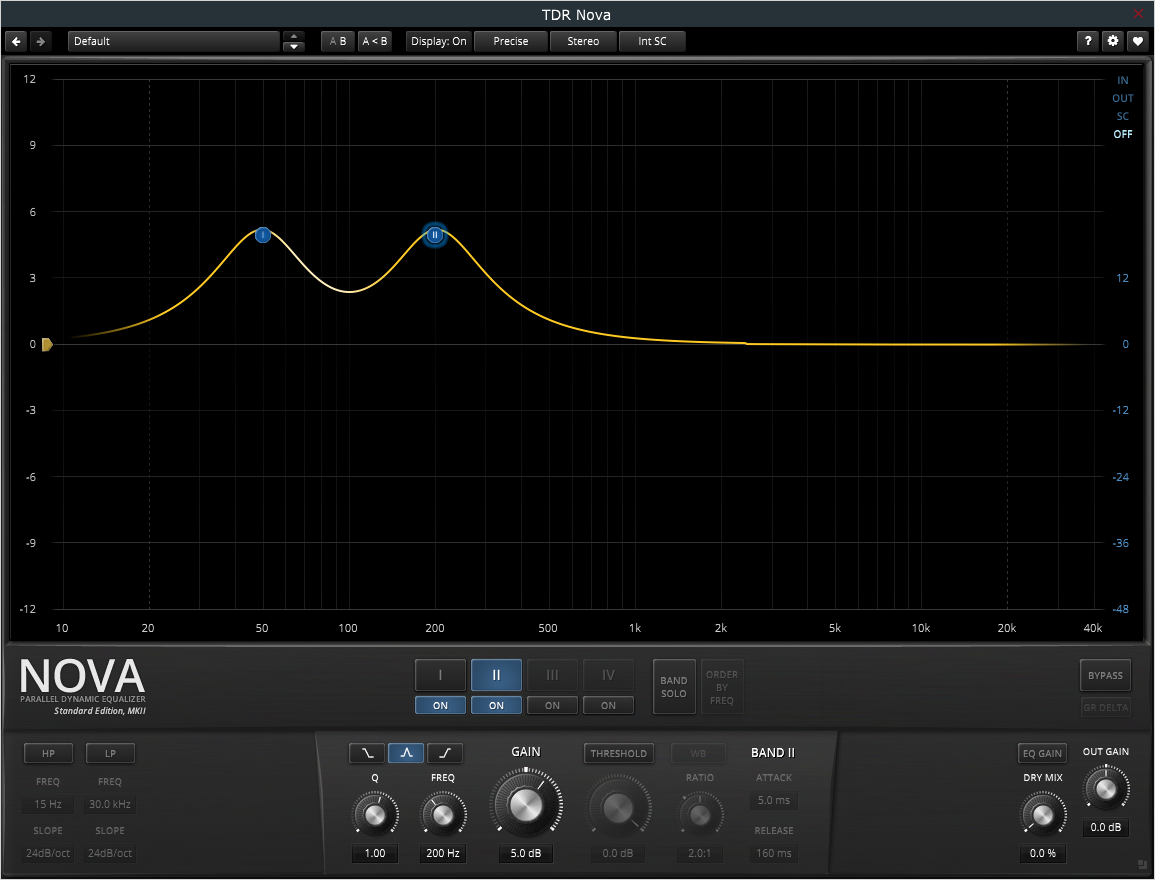The image size is (1155, 880).
Task: Toggle BAND SOLO button
Action: [x=673, y=686]
